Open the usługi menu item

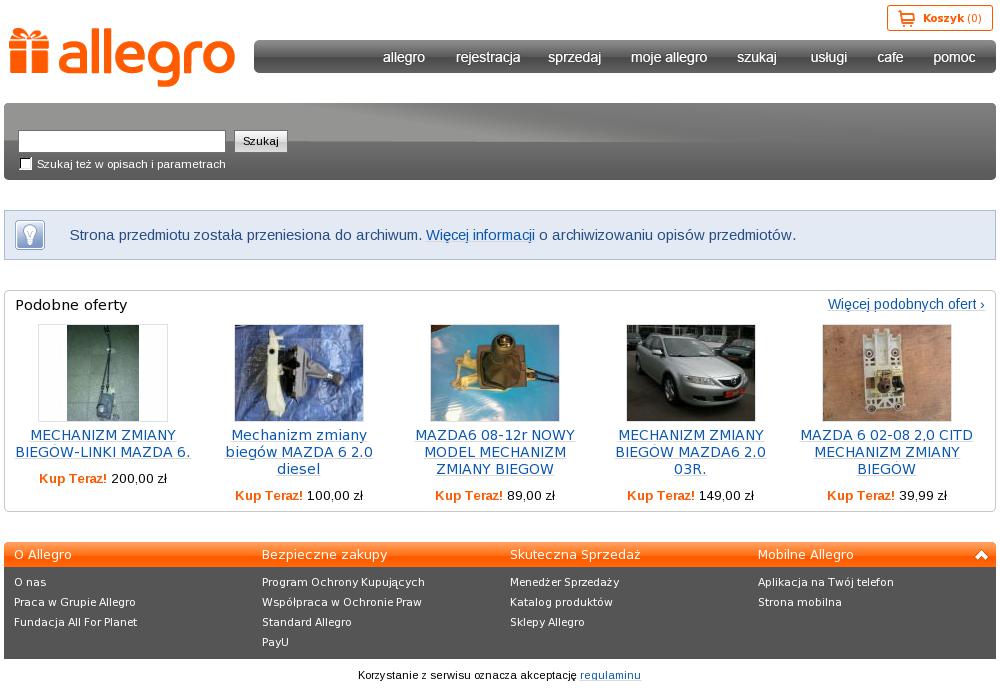click(x=828, y=57)
